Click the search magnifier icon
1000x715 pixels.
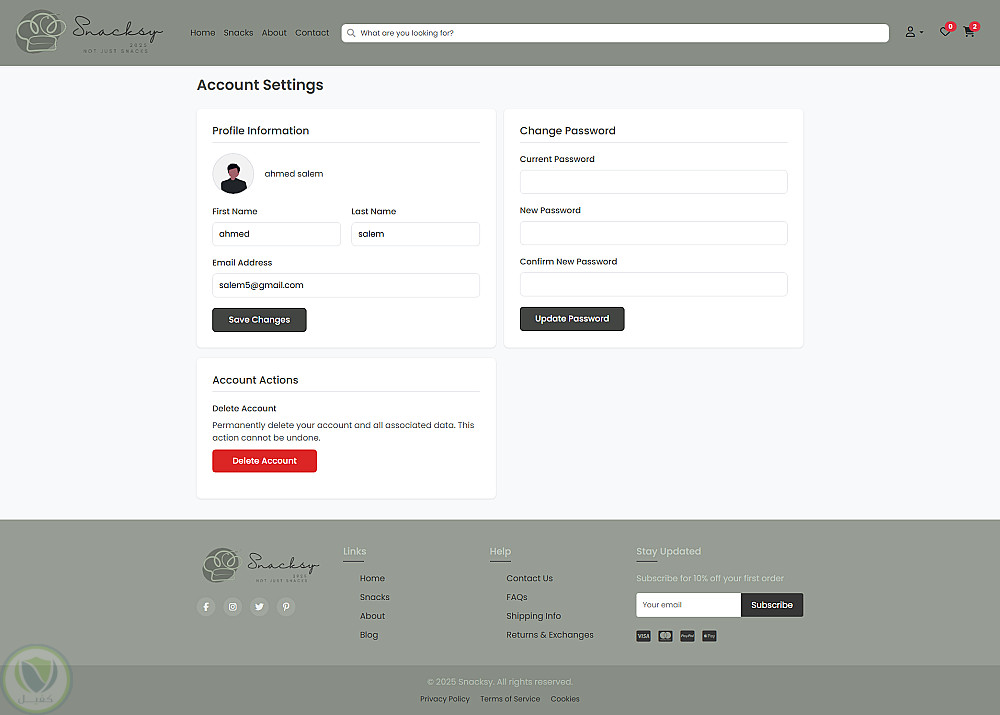point(351,33)
